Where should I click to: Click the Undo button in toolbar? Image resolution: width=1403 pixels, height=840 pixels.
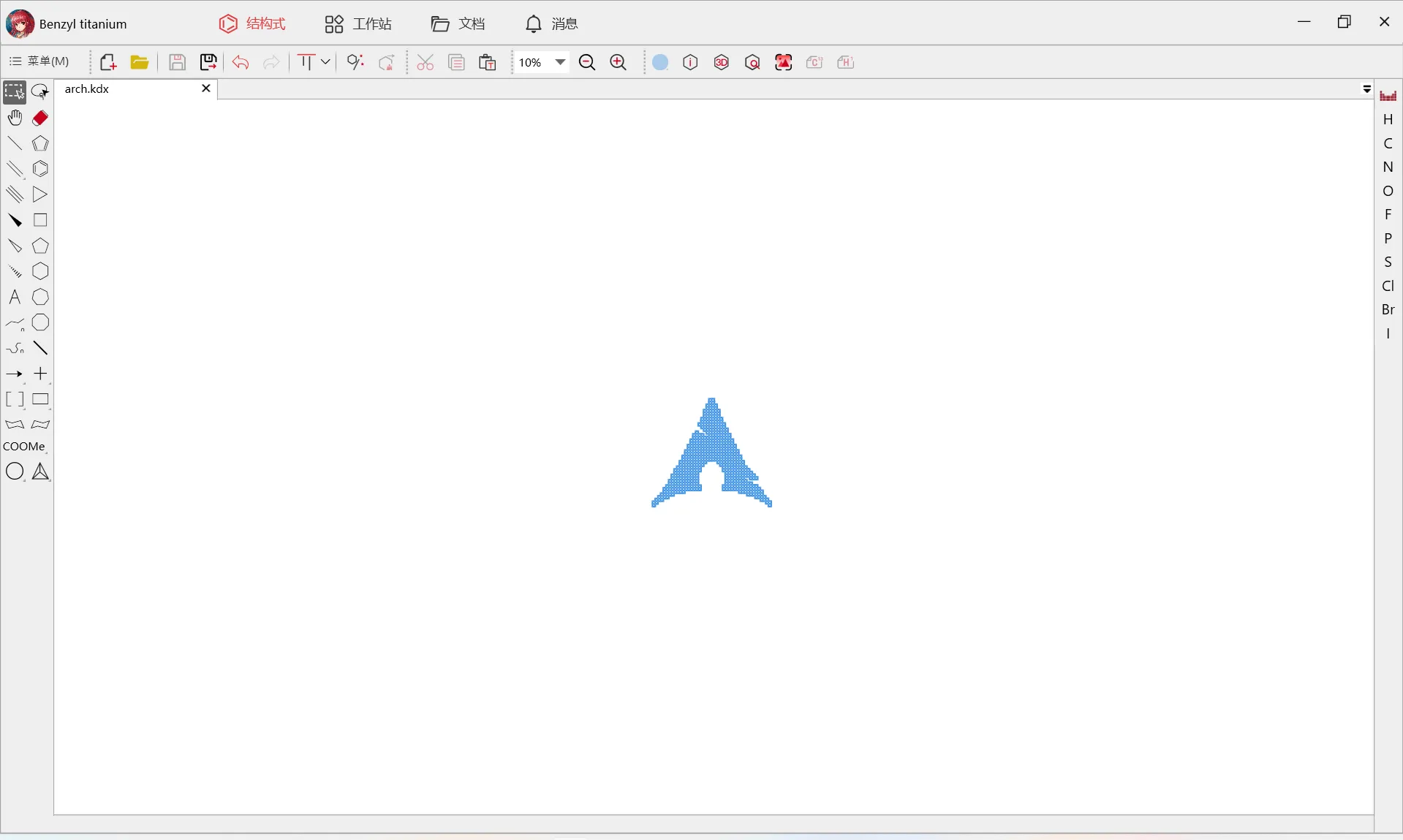click(241, 62)
